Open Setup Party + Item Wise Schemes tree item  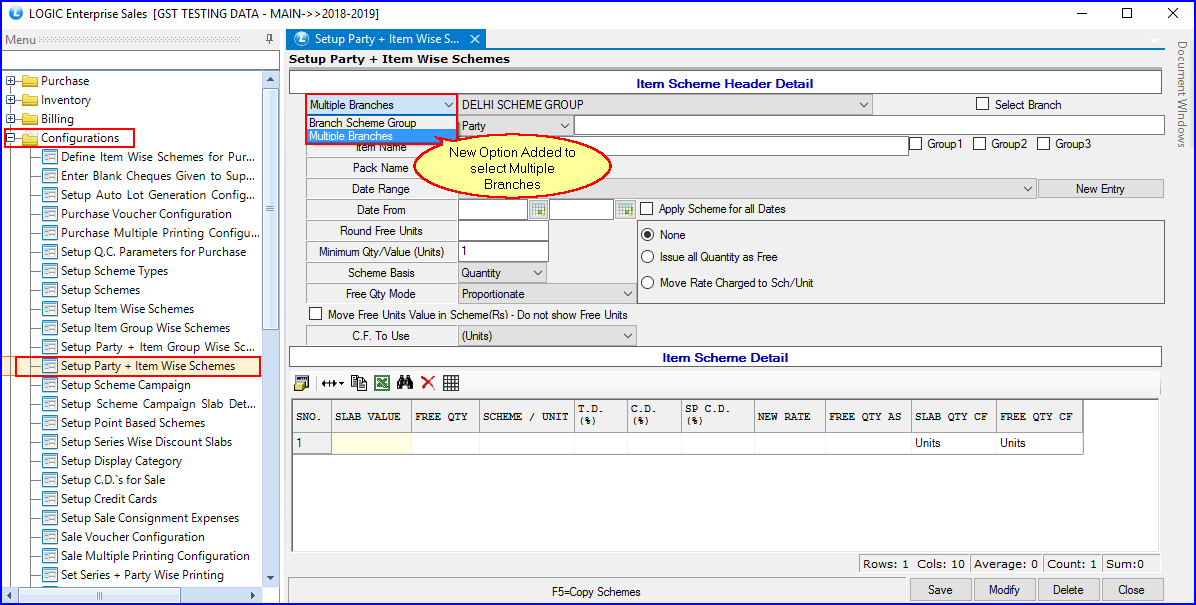[148, 366]
